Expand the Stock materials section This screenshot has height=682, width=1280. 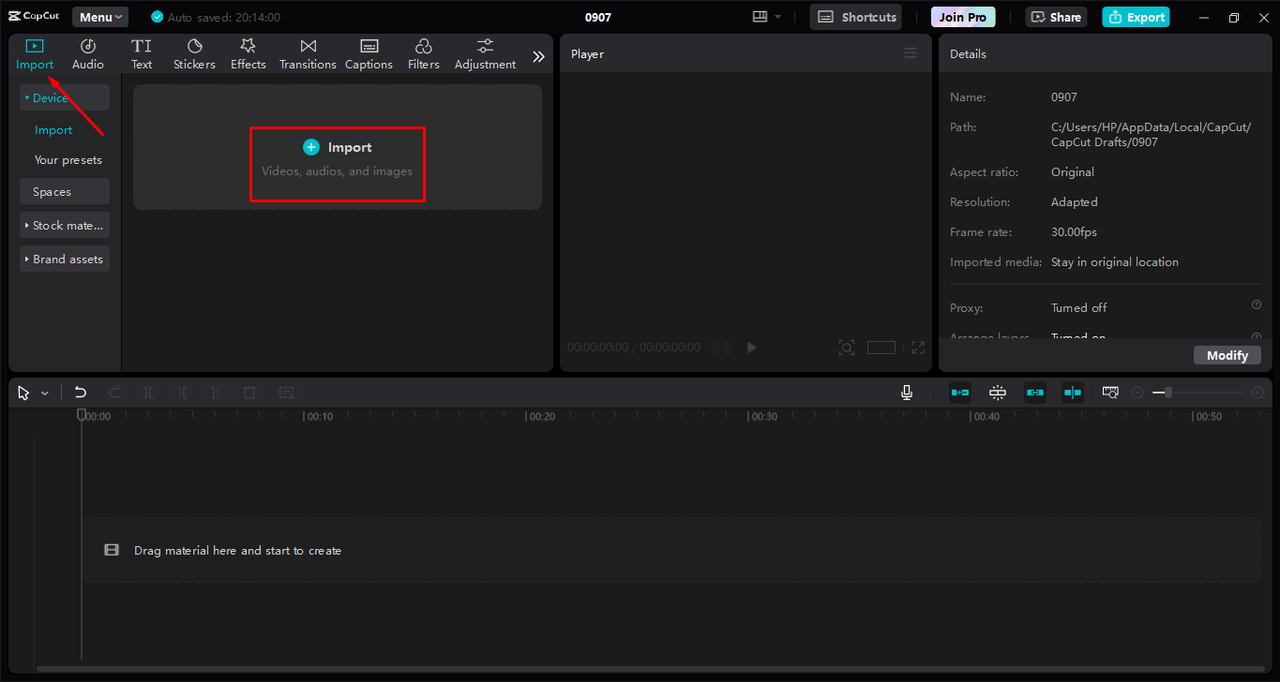65,225
